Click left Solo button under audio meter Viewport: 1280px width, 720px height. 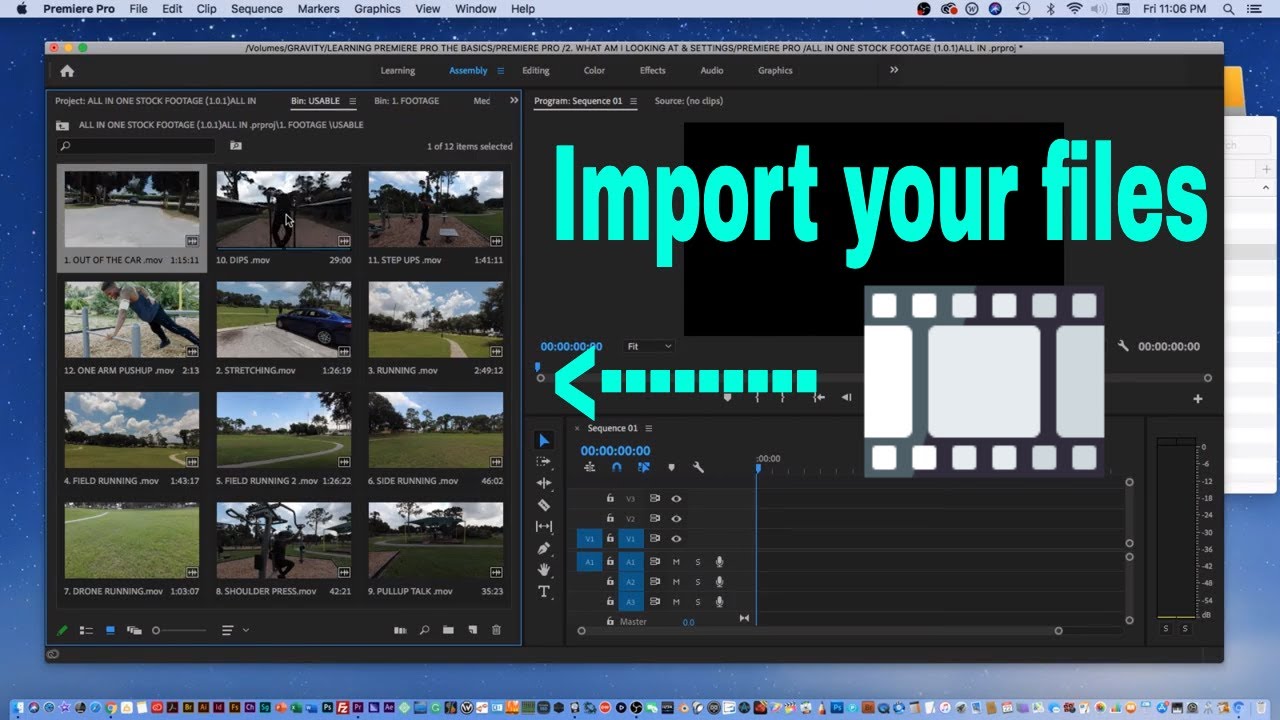[1165, 629]
